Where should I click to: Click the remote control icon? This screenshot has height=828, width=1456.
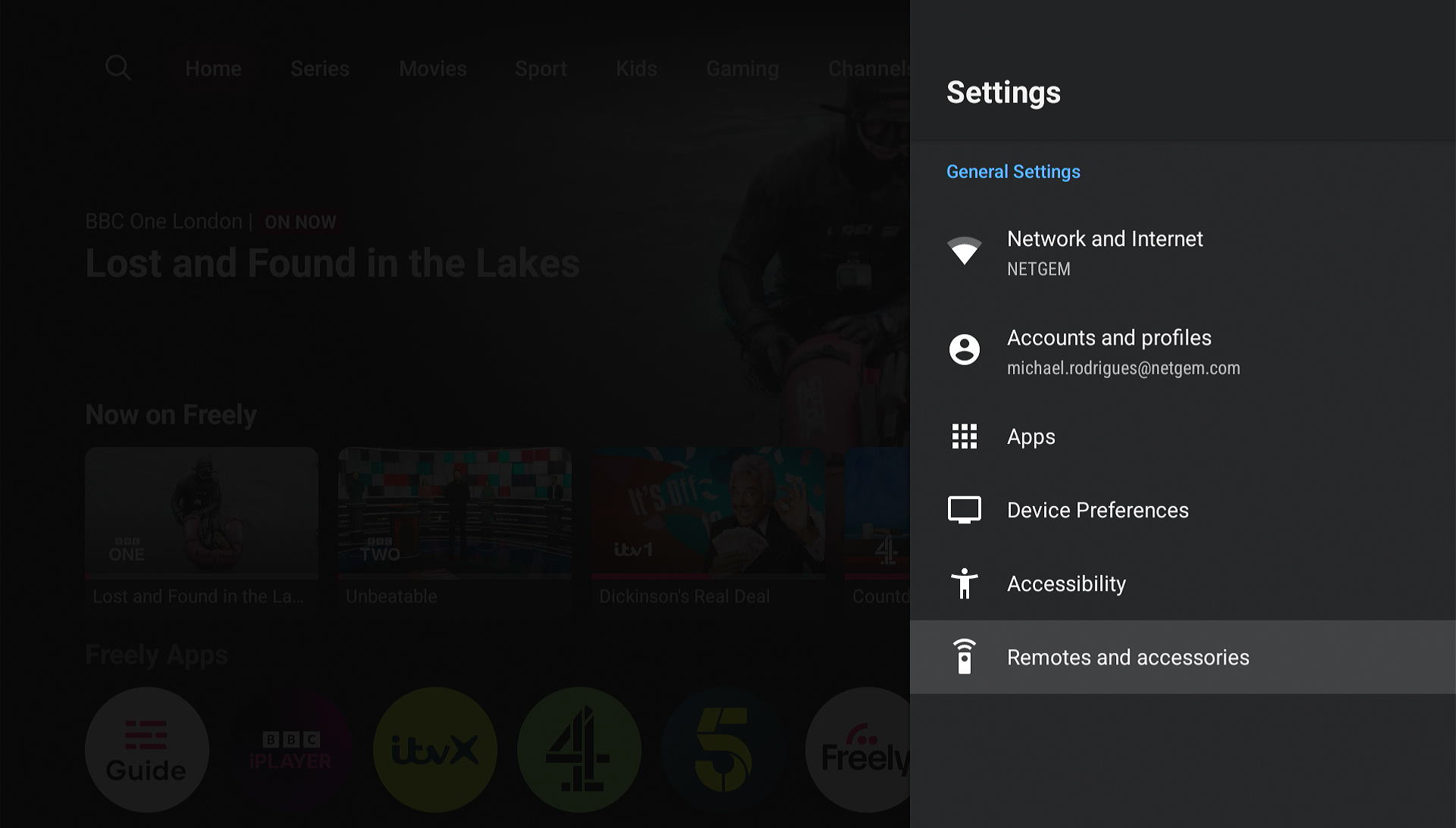coord(964,657)
